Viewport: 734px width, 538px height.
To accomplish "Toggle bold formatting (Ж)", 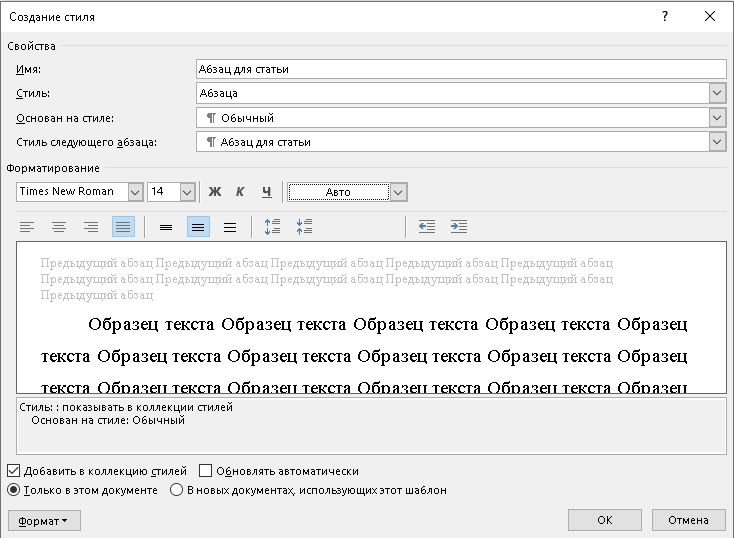I will point(215,192).
